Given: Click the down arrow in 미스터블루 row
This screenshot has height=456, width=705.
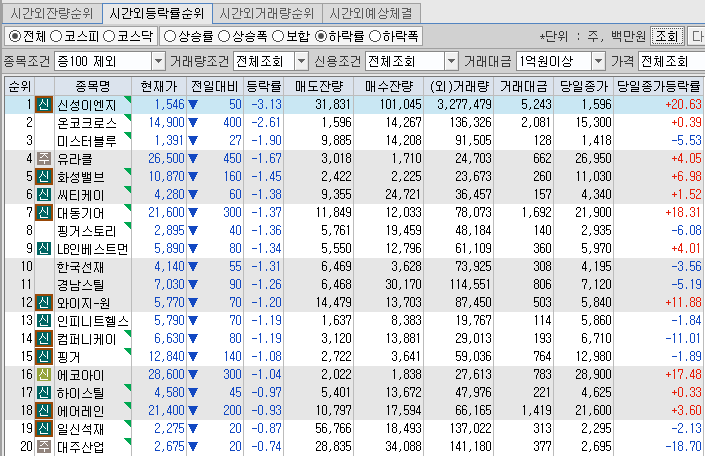Looking at the screenshot, I should tap(193, 140).
